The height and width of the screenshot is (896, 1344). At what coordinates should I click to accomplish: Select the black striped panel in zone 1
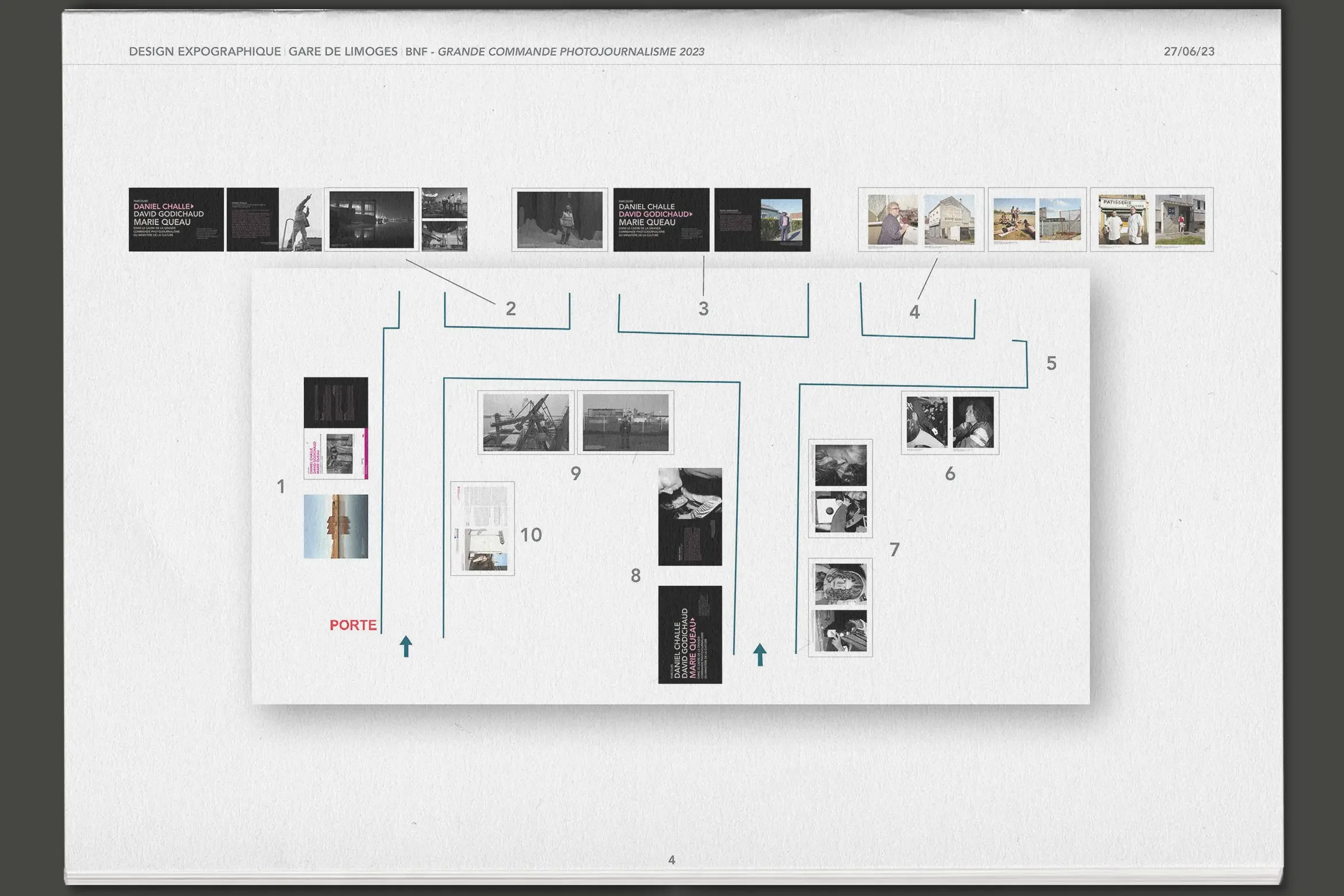click(336, 402)
